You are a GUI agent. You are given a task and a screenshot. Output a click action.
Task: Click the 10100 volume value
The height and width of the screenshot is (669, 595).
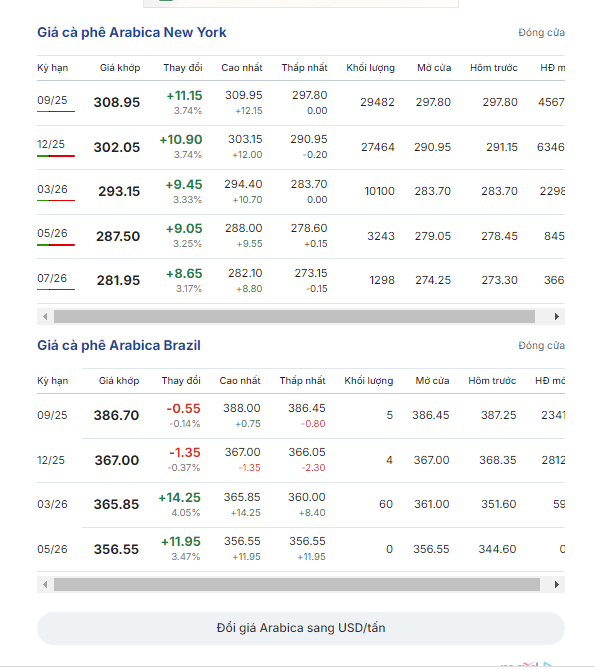380,191
